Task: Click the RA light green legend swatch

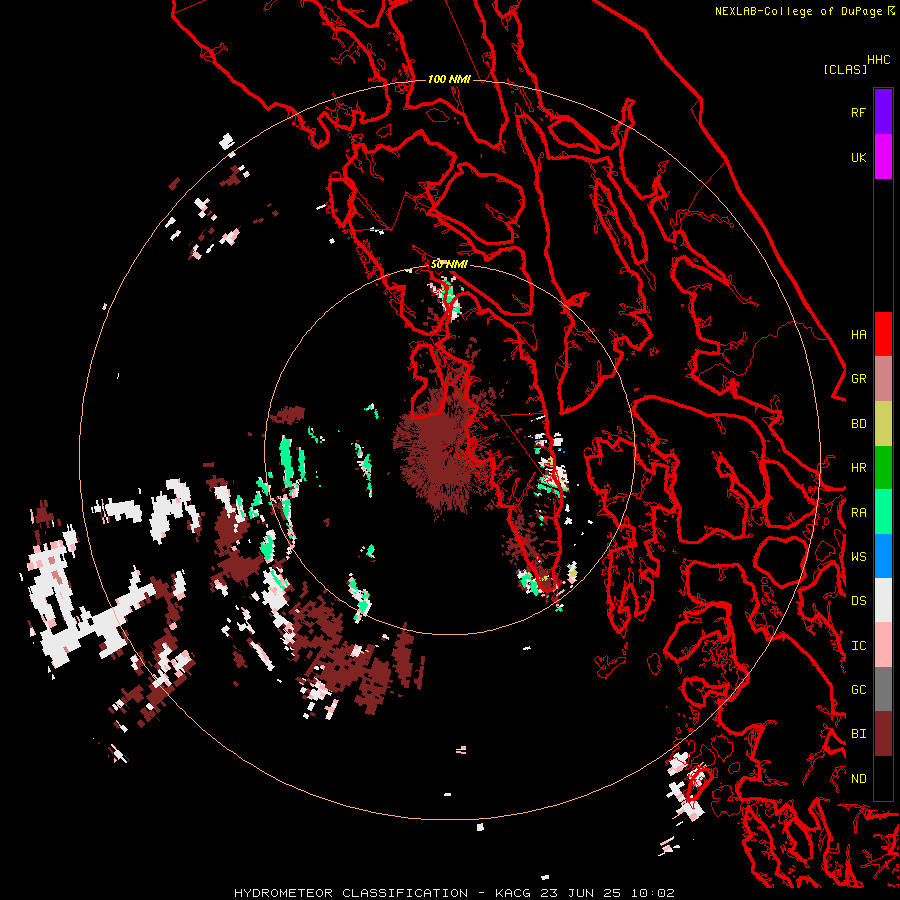Action: pyautogui.click(x=883, y=512)
